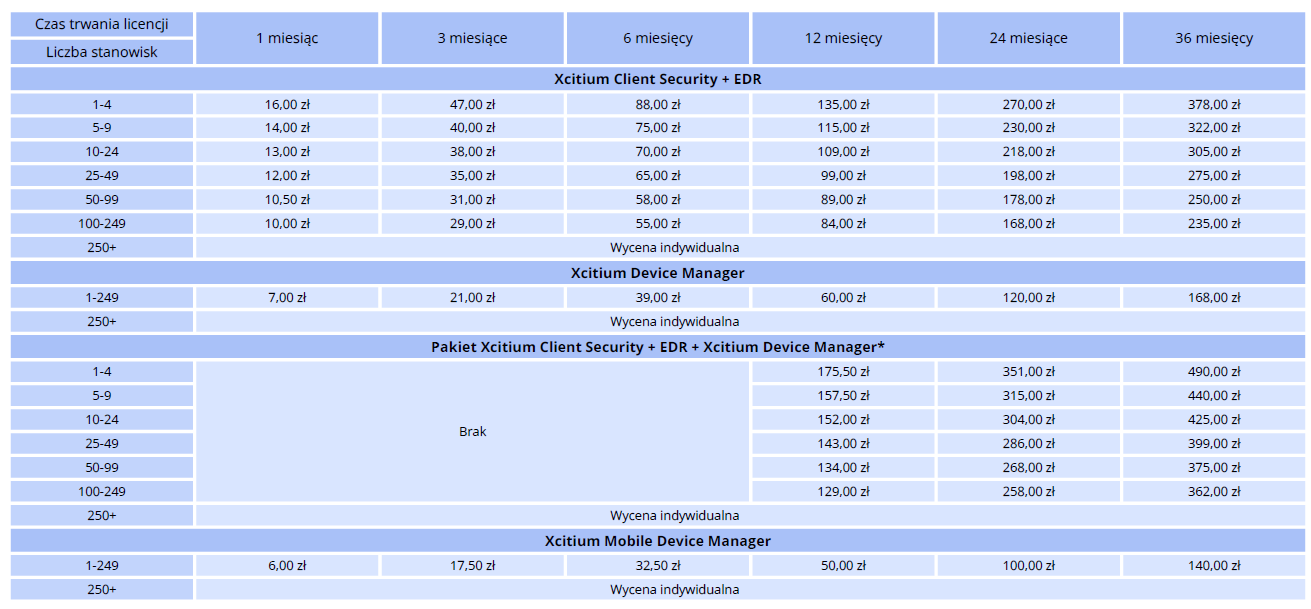Screen dimensions: 1311x609
Task: Select the "Xcitium Mobile Device Manager" section heading
Action: tap(657, 541)
